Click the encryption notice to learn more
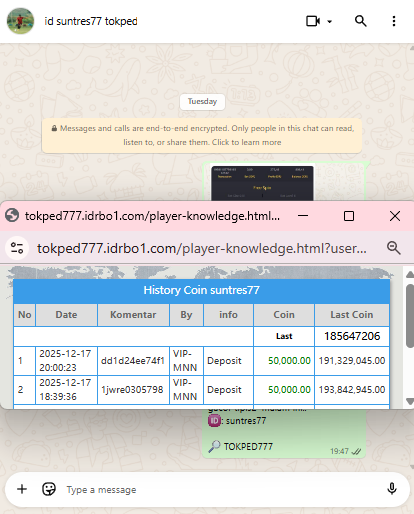The height and width of the screenshot is (514, 414). [x=202, y=135]
